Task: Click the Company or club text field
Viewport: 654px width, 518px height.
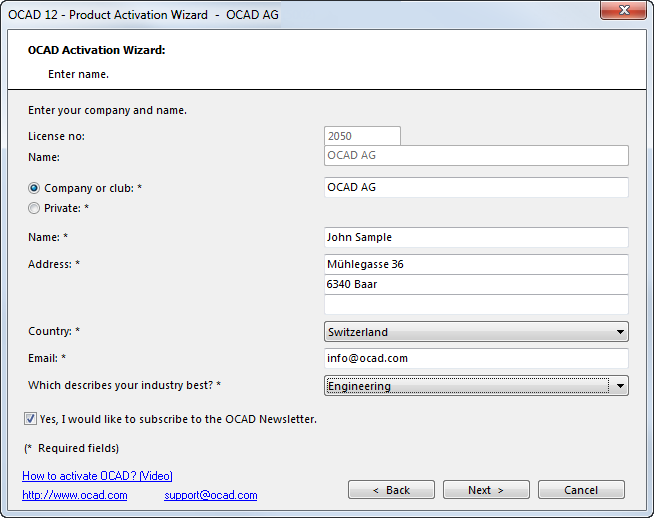Action: pyautogui.click(x=476, y=187)
